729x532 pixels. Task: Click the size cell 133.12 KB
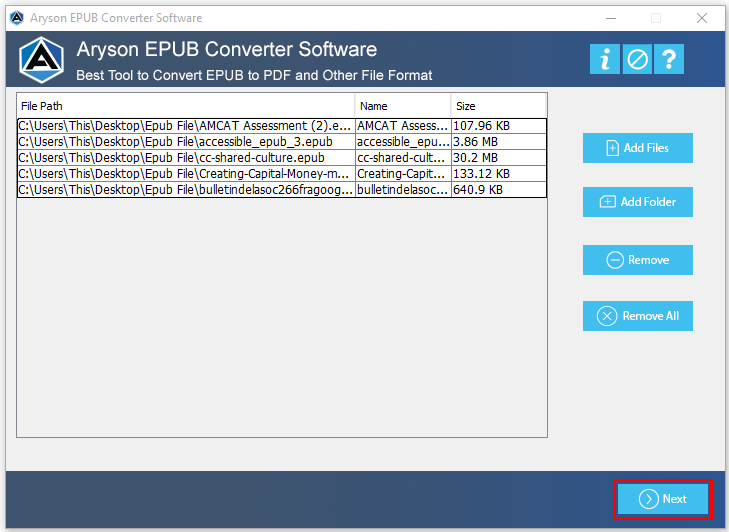point(499,173)
